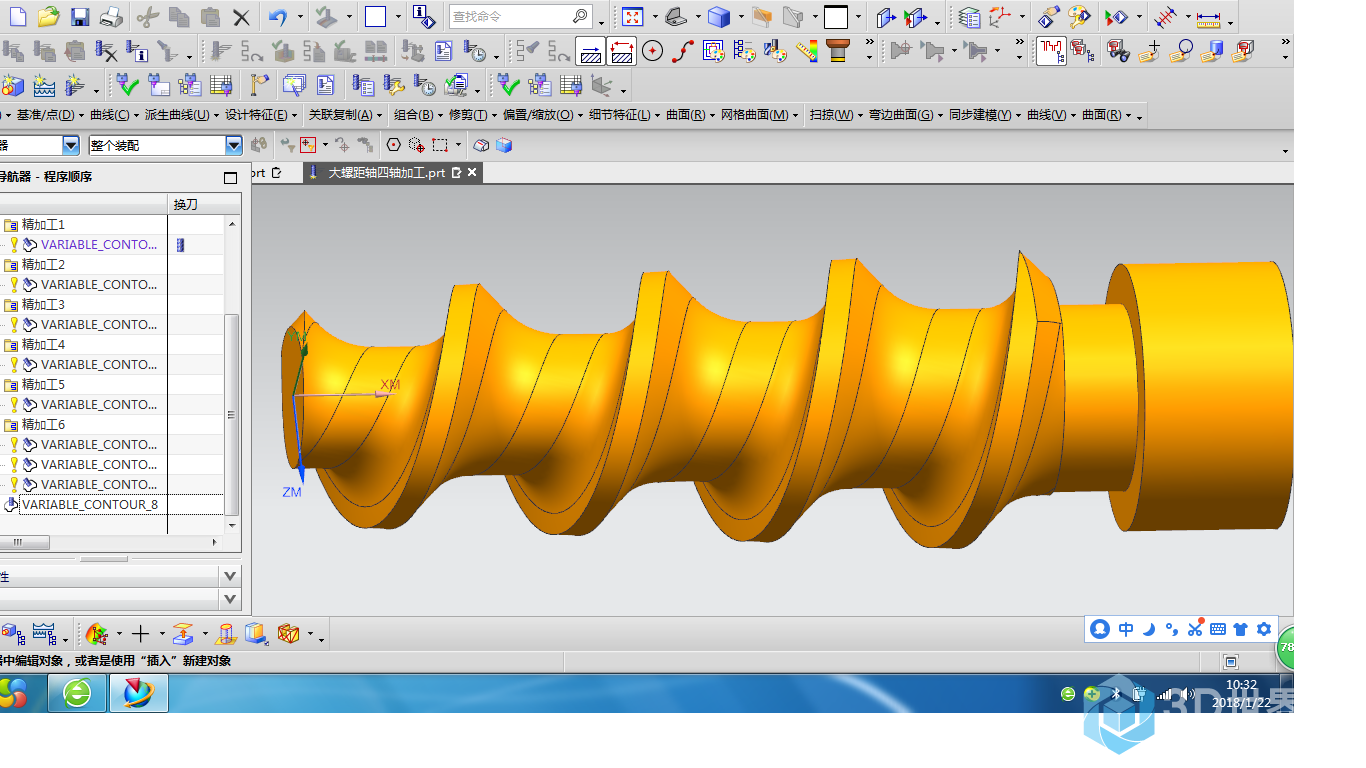Image resolution: width=1366 pixels, height=768 pixels.
Task: Open the 基准/点(D) menu
Action: (x=51, y=115)
